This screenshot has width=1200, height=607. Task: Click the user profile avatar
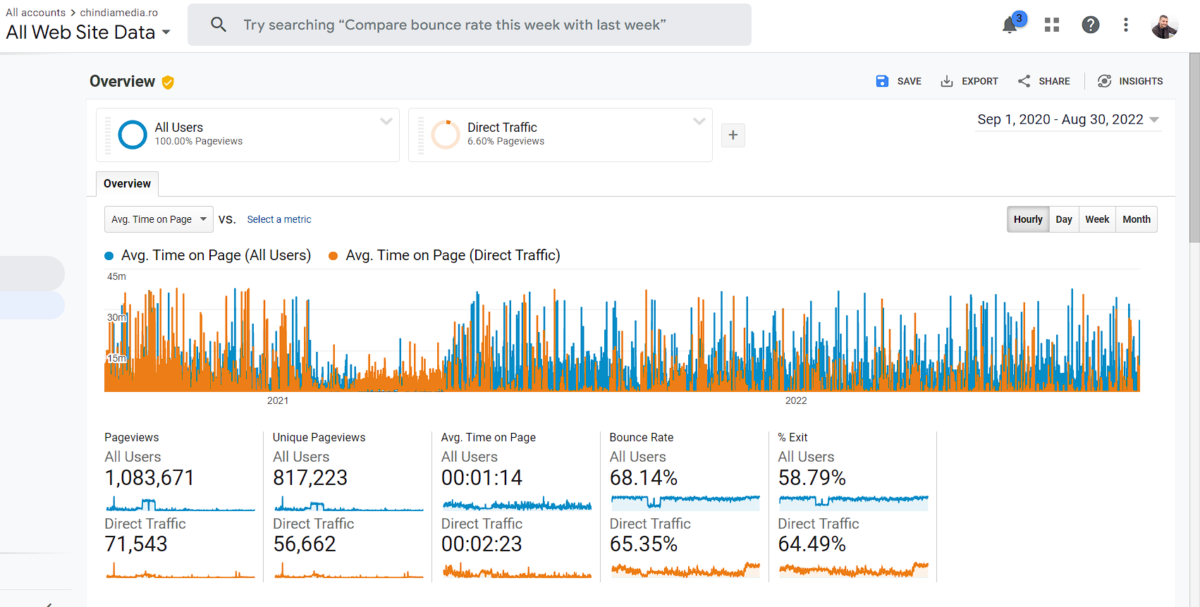(x=1164, y=25)
